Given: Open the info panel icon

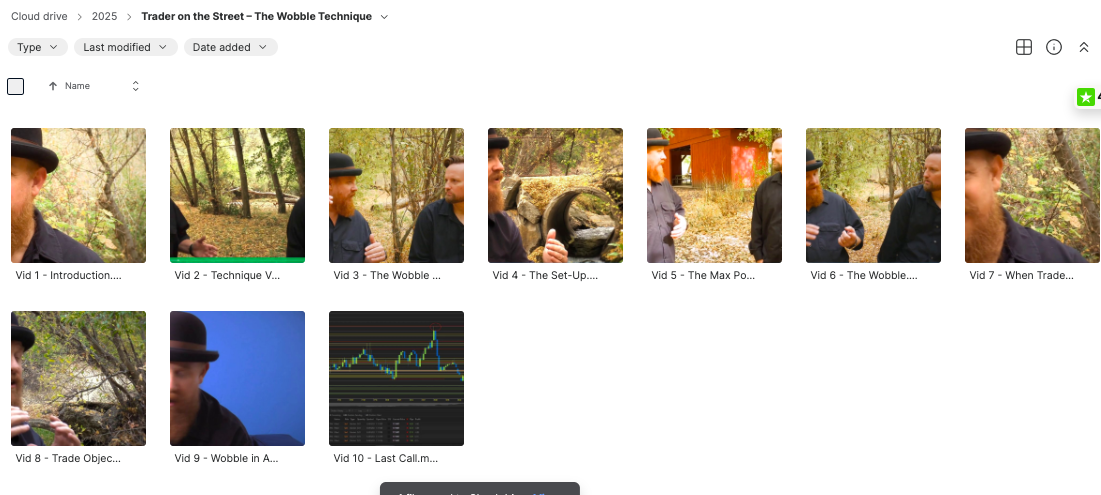Looking at the screenshot, I should (1054, 47).
